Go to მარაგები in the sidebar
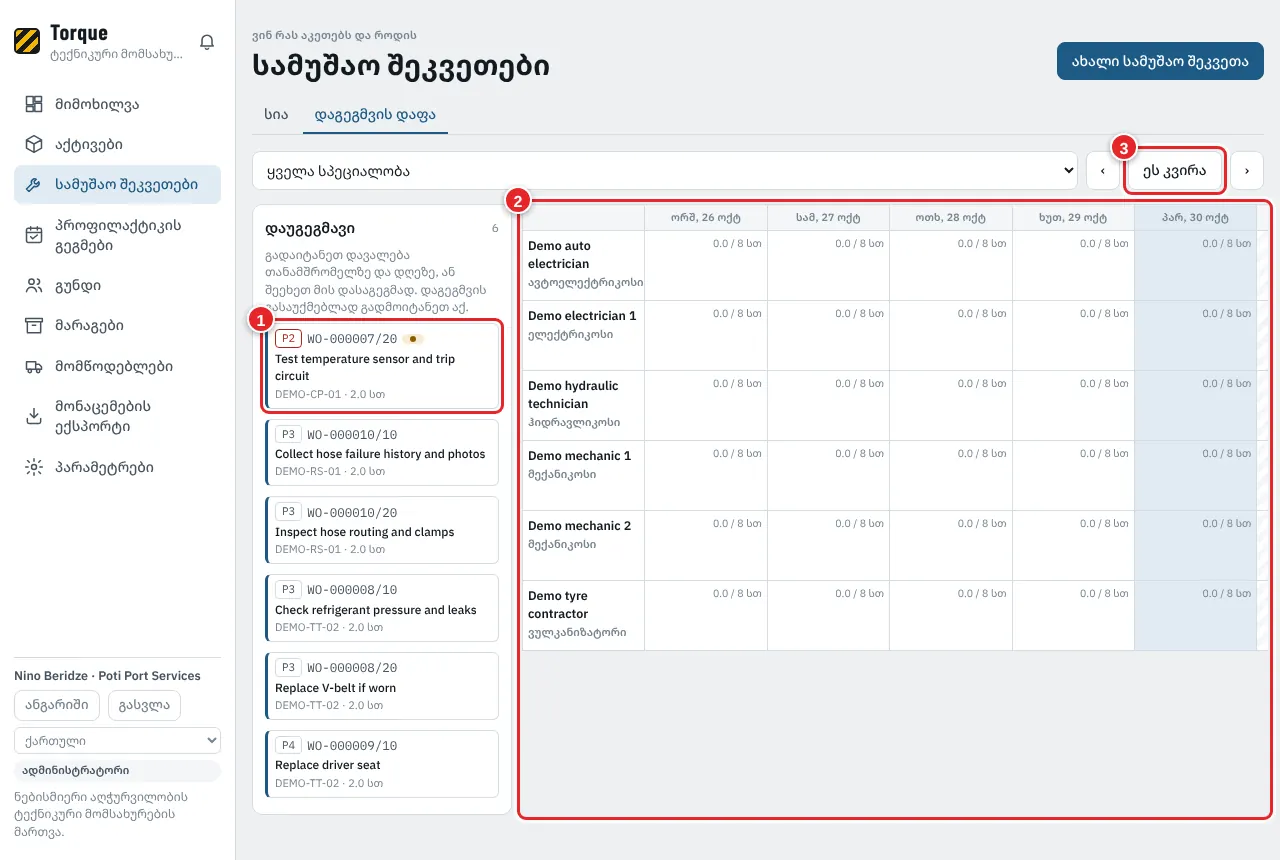The width and height of the screenshot is (1280, 860). point(117,326)
